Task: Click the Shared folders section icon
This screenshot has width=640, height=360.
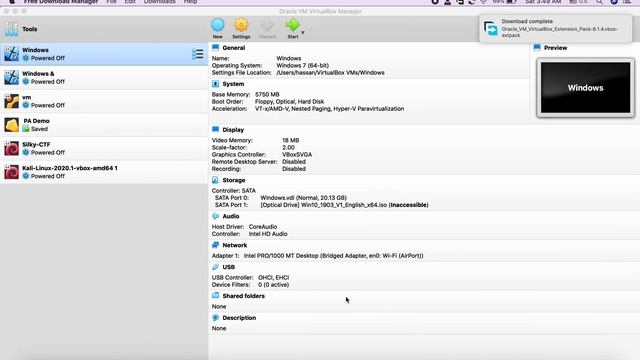Action: [216, 296]
